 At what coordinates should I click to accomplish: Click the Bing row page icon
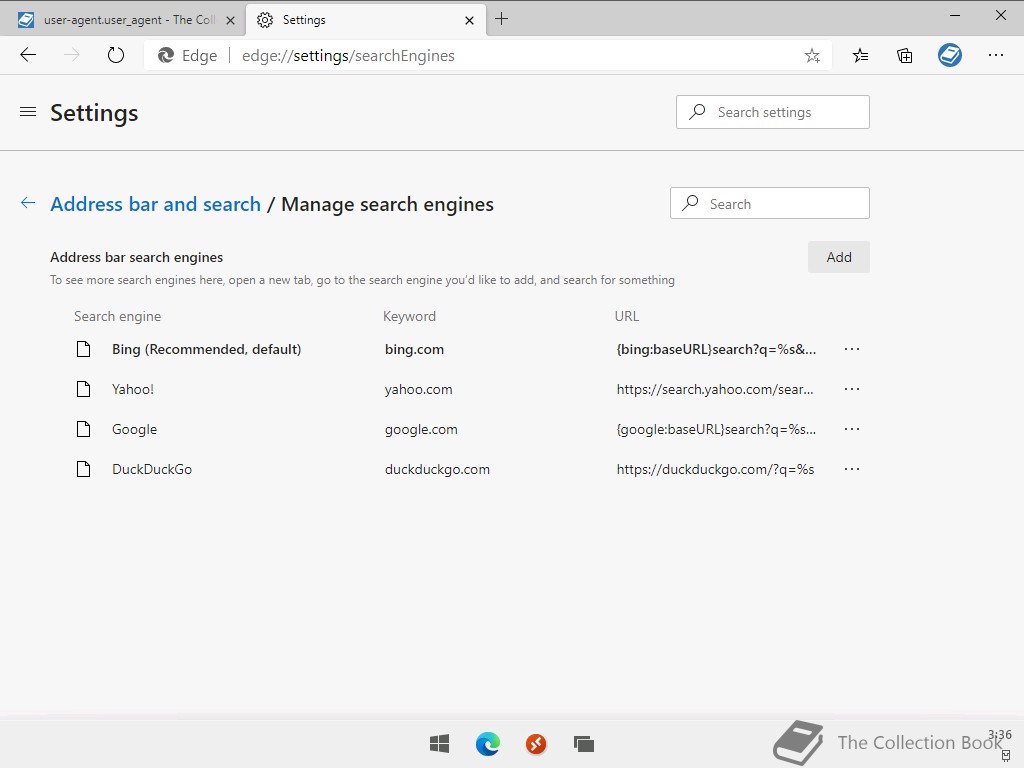[x=84, y=349]
